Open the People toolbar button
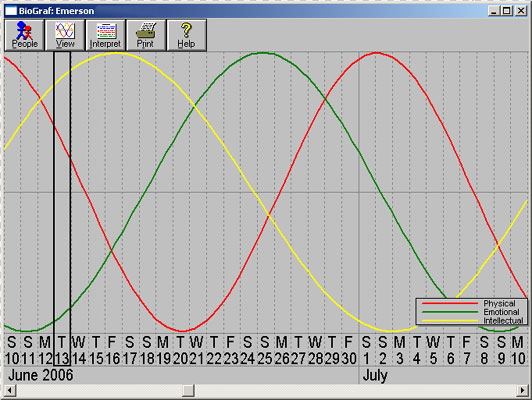Image resolution: width=532 pixels, height=400 pixels. tap(24, 35)
